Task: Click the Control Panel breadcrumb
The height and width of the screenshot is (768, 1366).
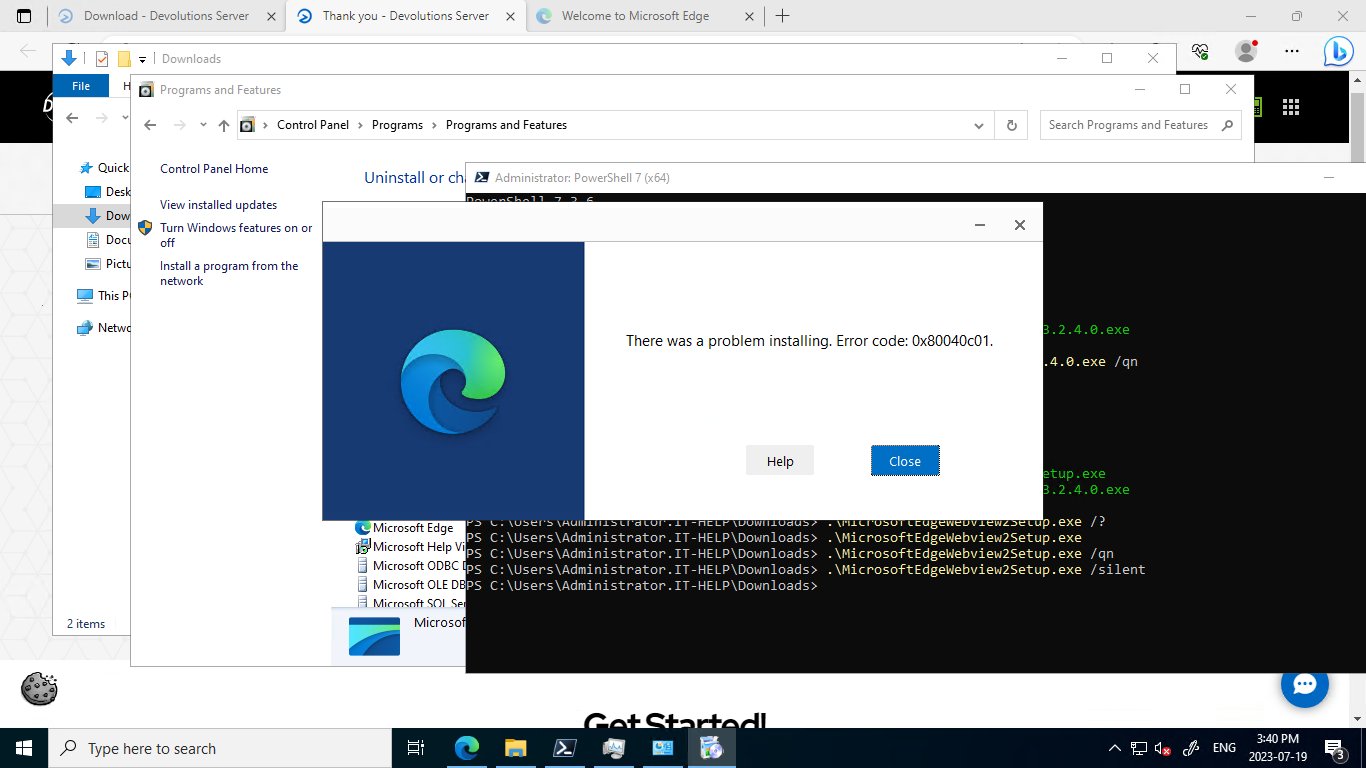Action: [x=313, y=125]
